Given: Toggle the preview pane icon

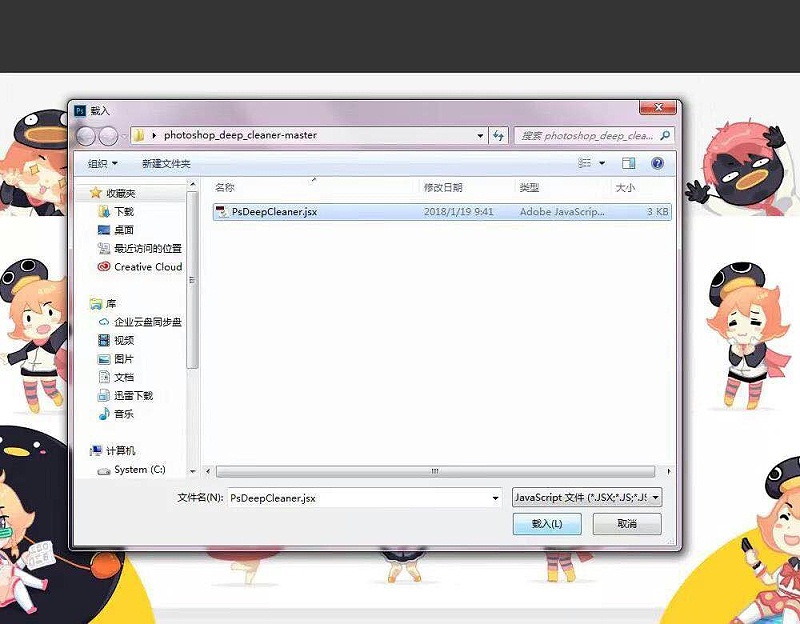Looking at the screenshot, I should pyautogui.click(x=628, y=163).
